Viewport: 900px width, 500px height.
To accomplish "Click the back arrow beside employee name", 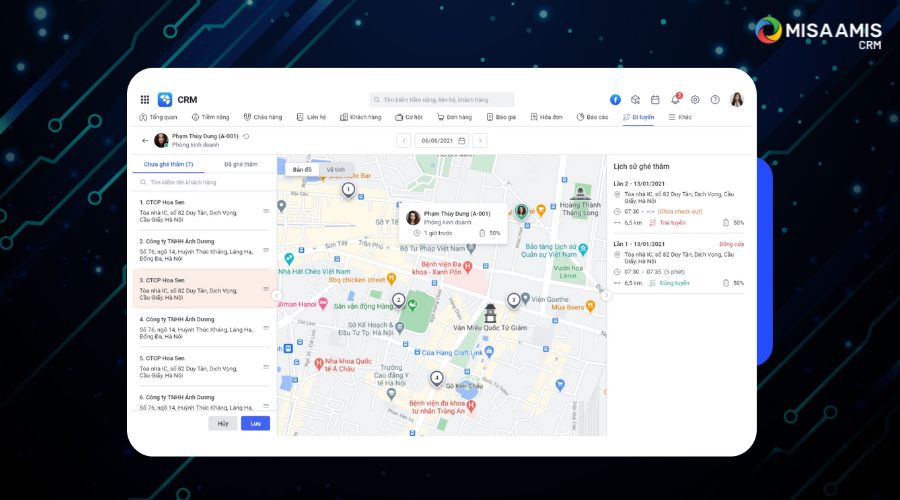I will point(145,141).
